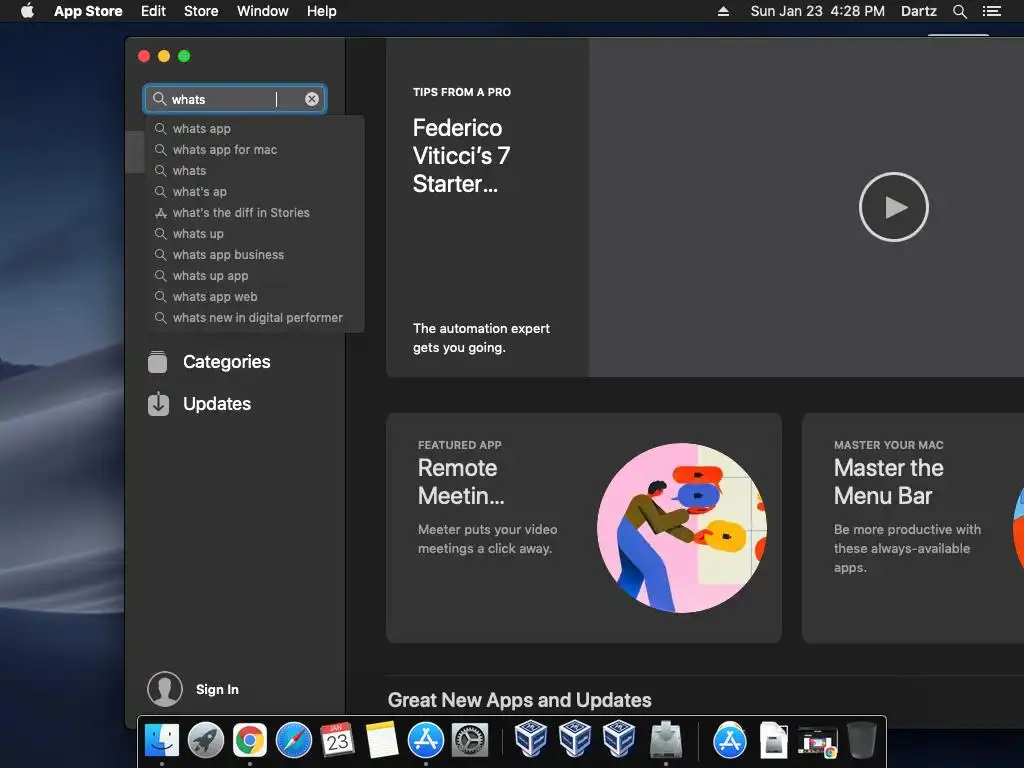Pick the 'whats app web' suggestion
The height and width of the screenshot is (768, 1024).
point(255,296)
